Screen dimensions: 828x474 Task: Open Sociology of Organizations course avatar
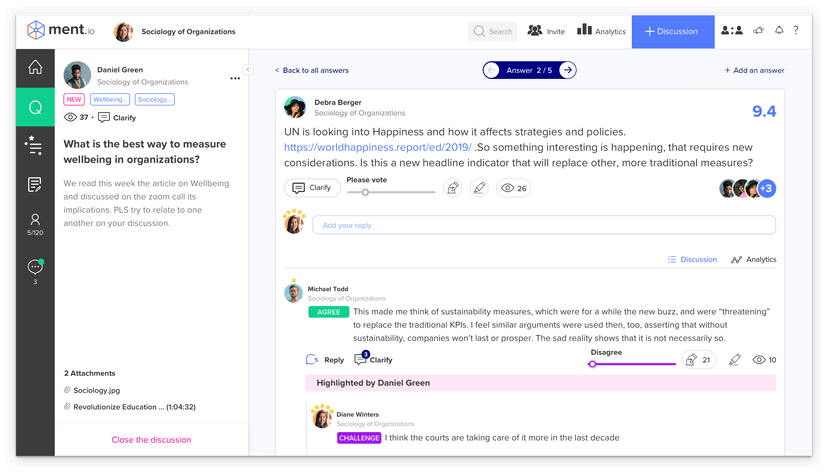point(123,32)
